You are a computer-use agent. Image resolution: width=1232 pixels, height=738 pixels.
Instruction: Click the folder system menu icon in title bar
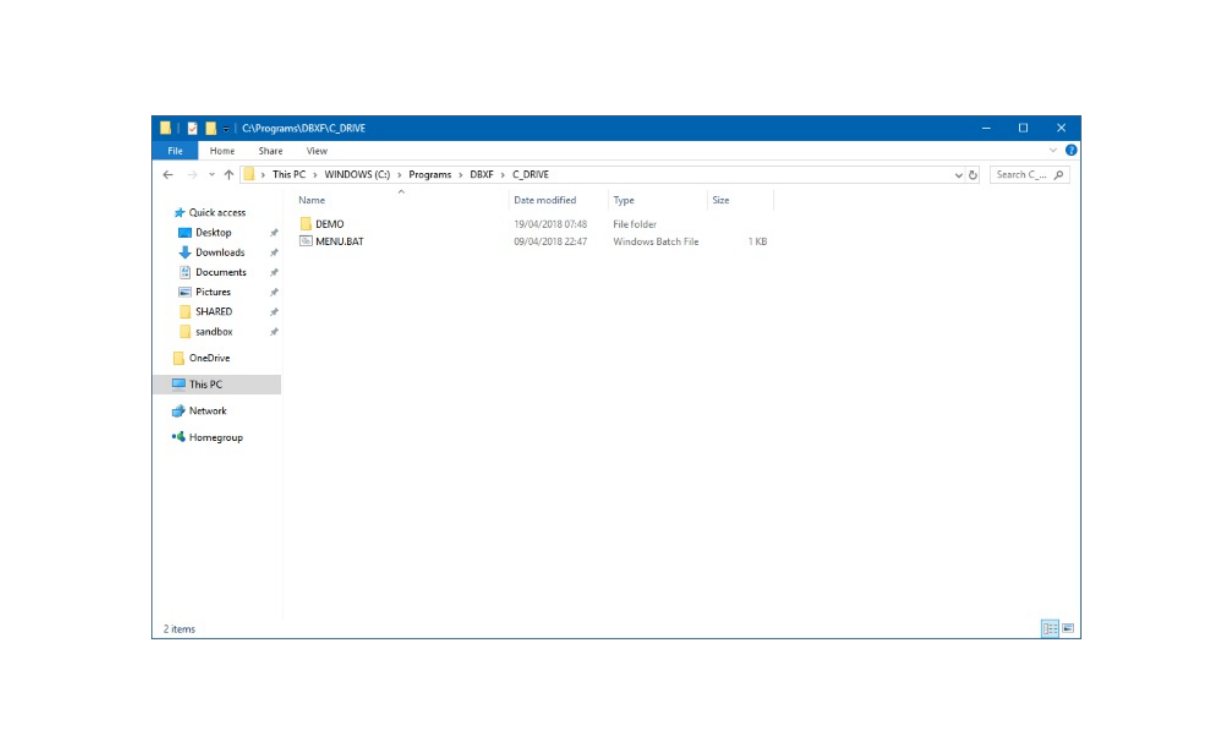(x=166, y=128)
